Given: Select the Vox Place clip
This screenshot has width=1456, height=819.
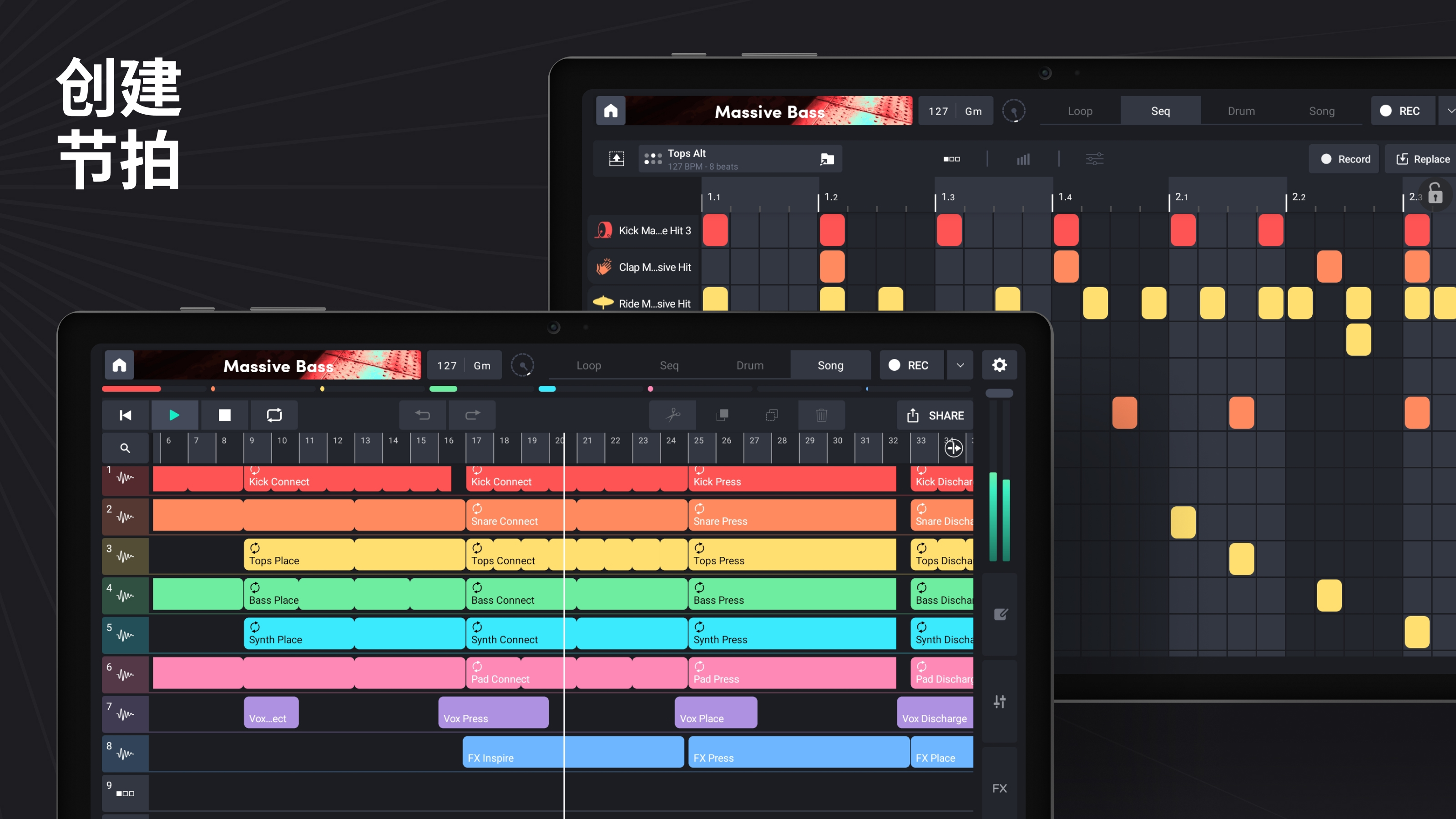Looking at the screenshot, I should pyautogui.click(x=716, y=712).
